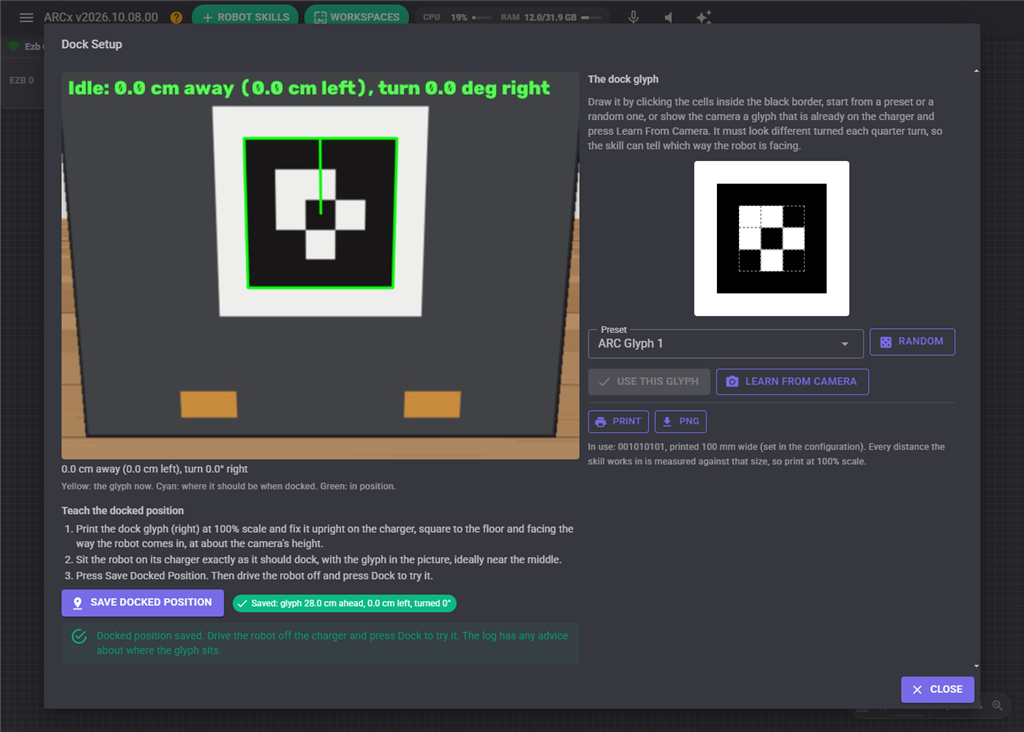Click the magnifier zoom icon bottom right
The image size is (1024, 732).
pyautogui.click(x=997, y=705)
